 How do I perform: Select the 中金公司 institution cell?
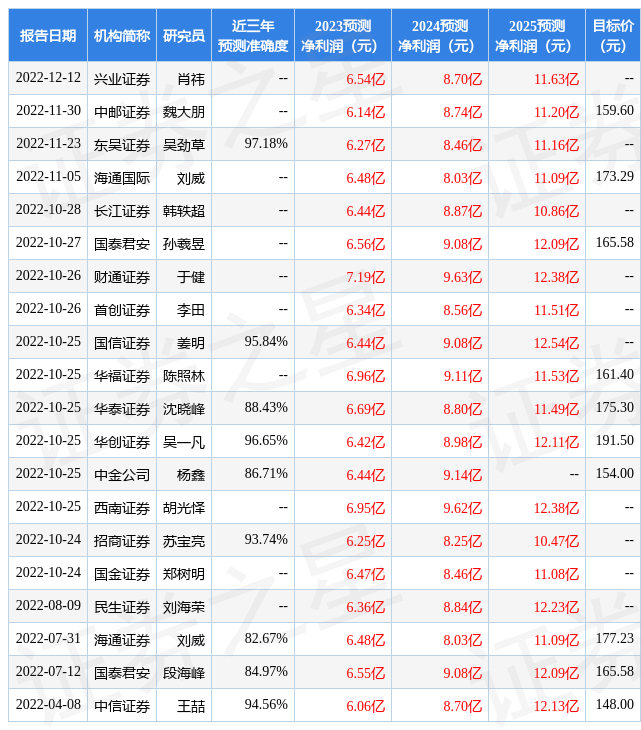pos(122,475)
